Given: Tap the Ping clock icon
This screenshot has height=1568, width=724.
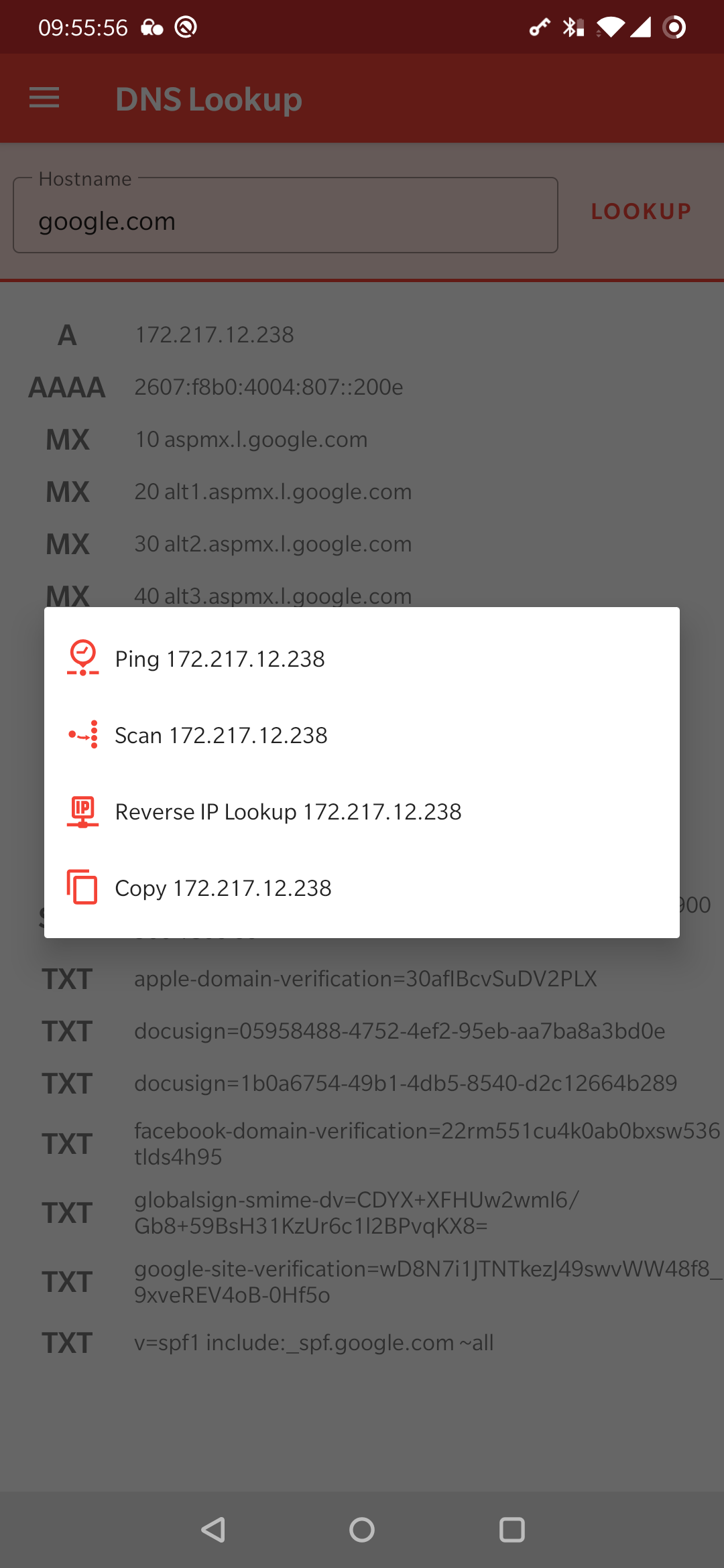Looking at the screenshot, I should pos(82,658).
